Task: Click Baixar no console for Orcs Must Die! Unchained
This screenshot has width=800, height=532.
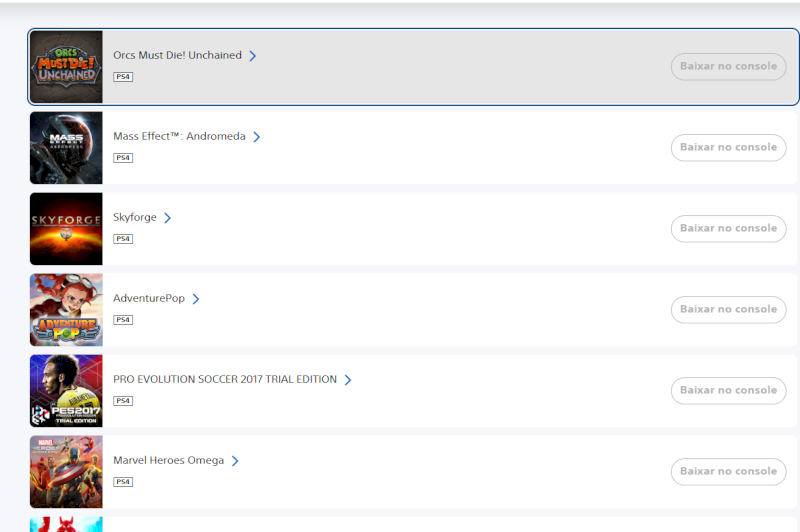Action: coord(729,66)
